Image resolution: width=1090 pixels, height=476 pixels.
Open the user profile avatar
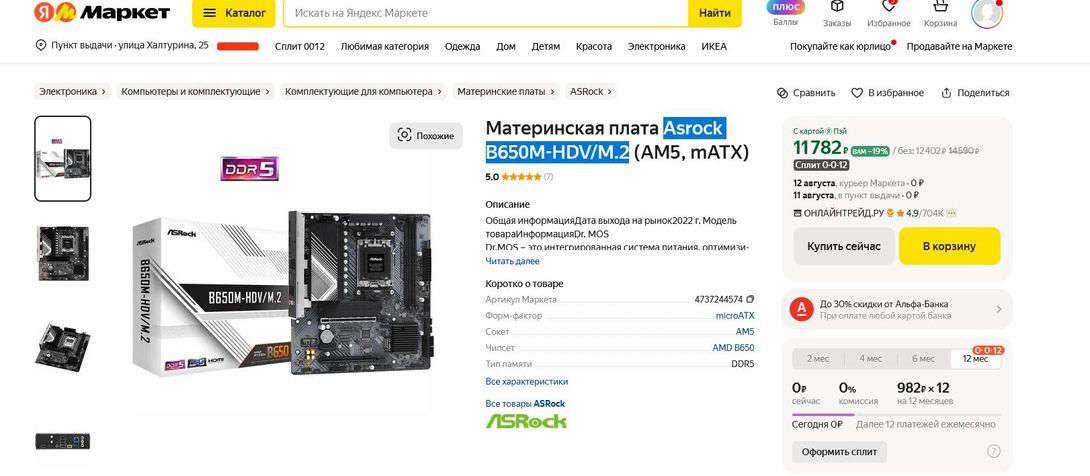click(x=986, y=13)
